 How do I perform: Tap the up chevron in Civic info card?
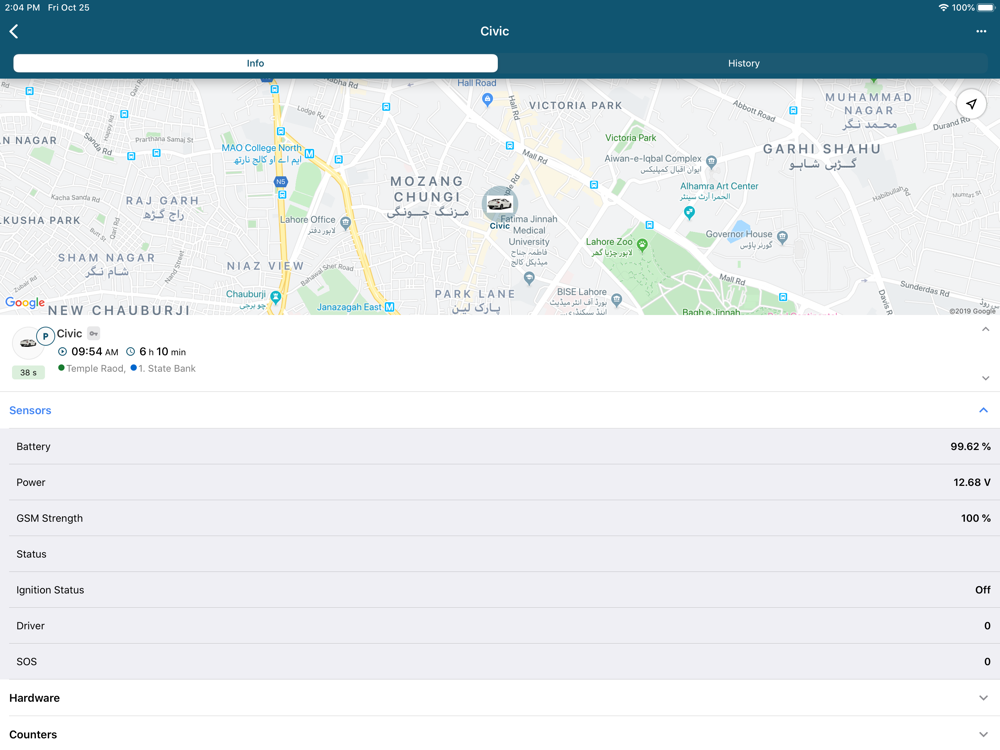click(x=985, y=329)
